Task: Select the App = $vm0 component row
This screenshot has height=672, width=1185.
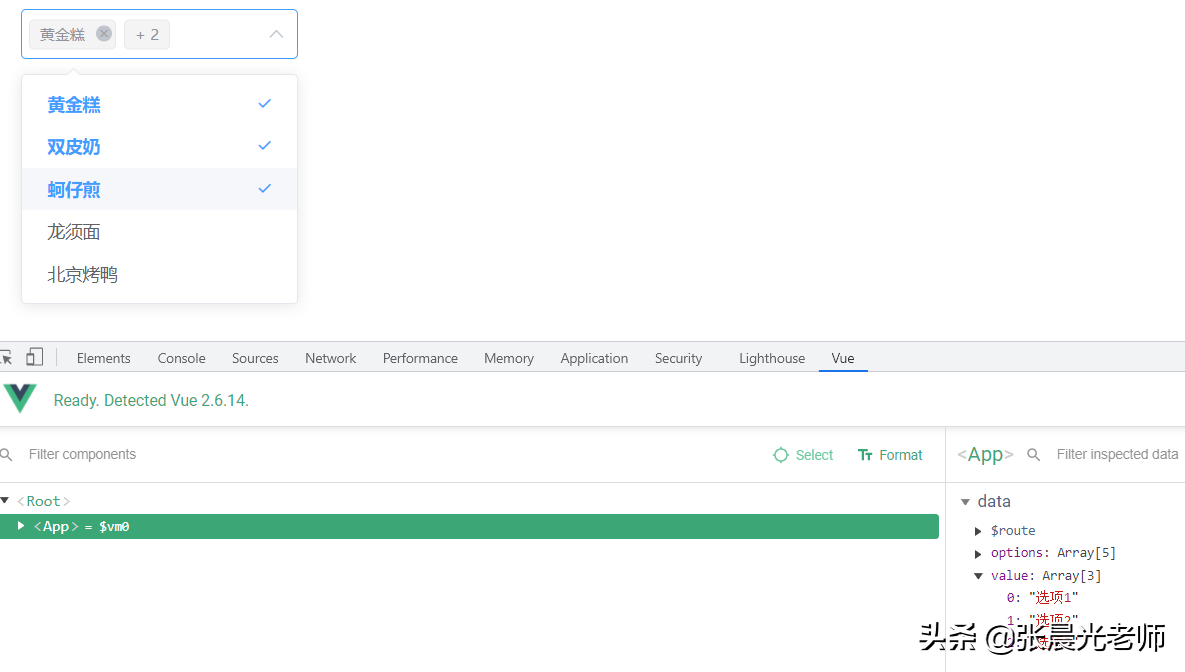Action: pos(469,526)
